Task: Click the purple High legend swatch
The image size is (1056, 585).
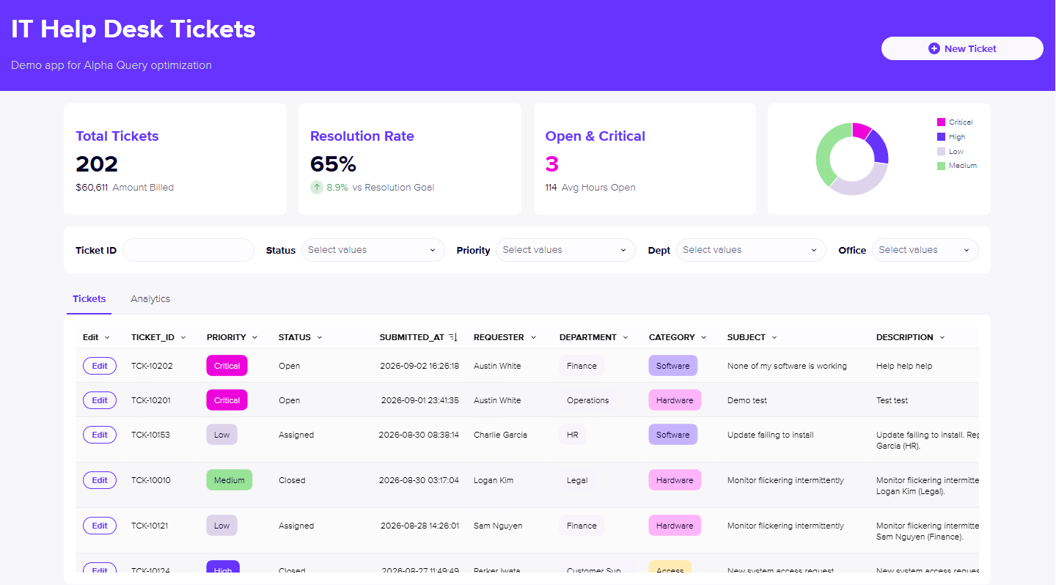Action: pos(941,137)
